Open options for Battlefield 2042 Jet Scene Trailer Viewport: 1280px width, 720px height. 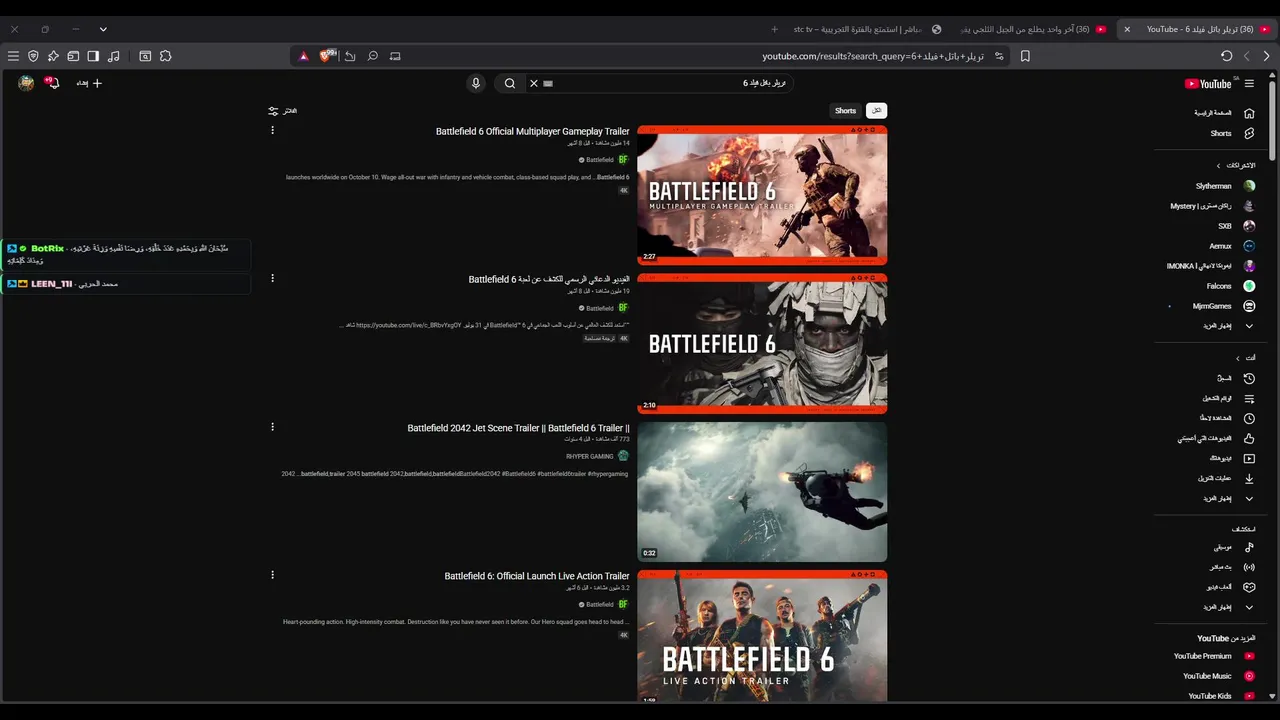[272, 427]
